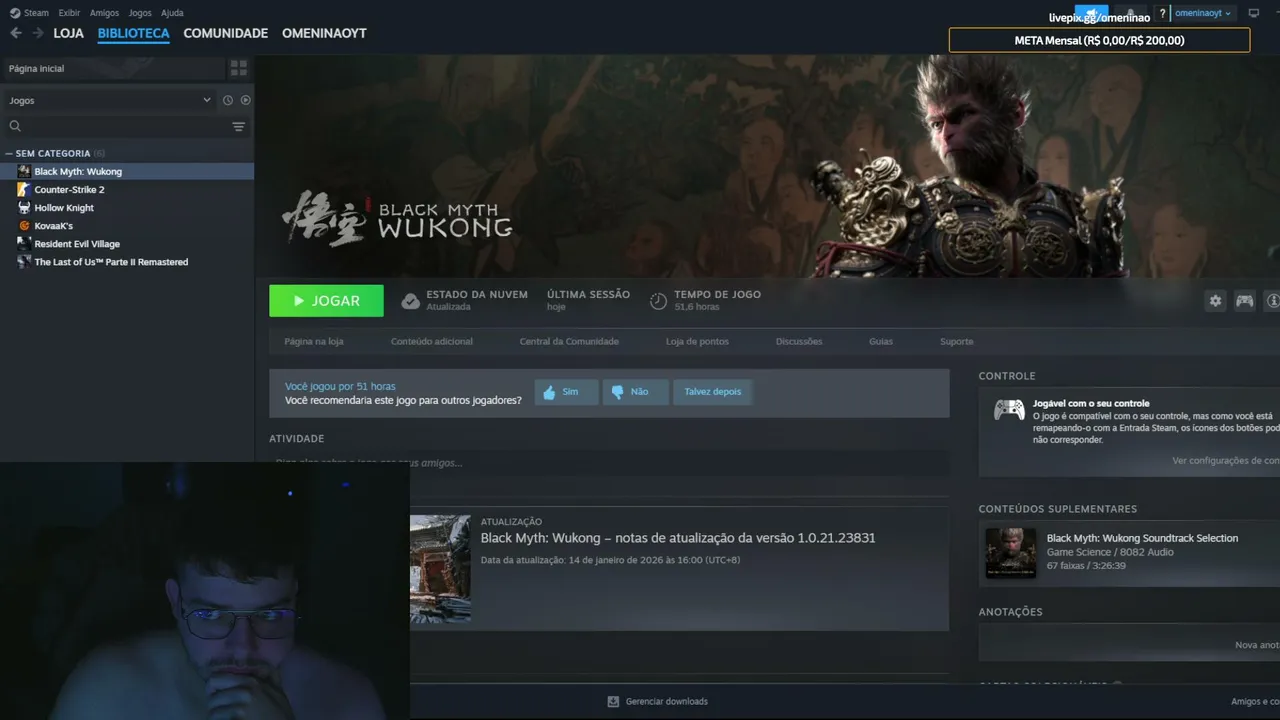
Task: Open the Soundtrack Selection cover thumbnail
Action: click(x=1010, y=553)
